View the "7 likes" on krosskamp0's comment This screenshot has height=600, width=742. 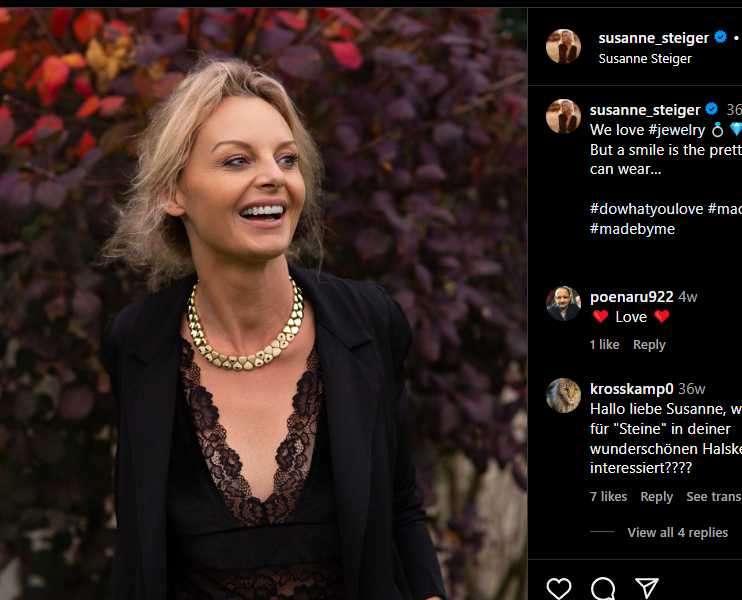pyautogui.click(x=608, y=496)
